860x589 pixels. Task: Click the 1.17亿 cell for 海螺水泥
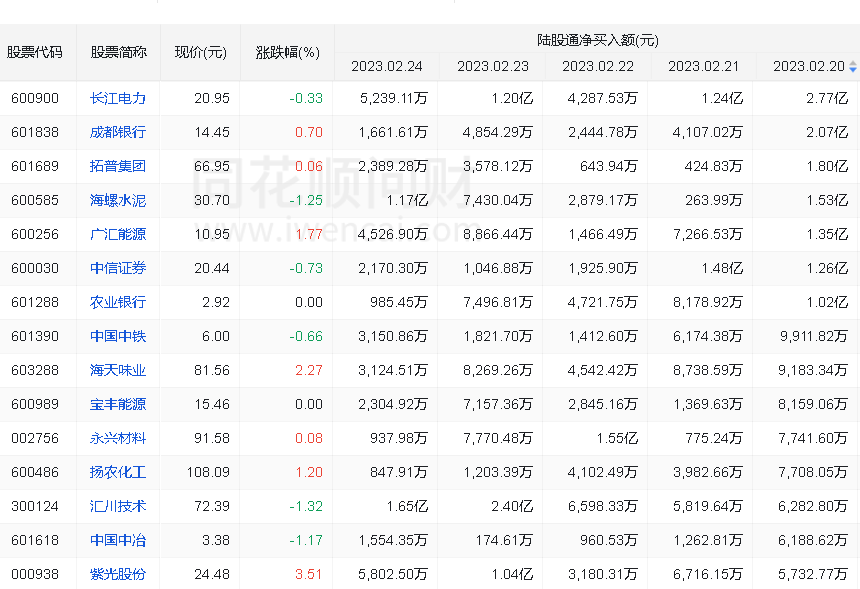(x=407, y=200)
